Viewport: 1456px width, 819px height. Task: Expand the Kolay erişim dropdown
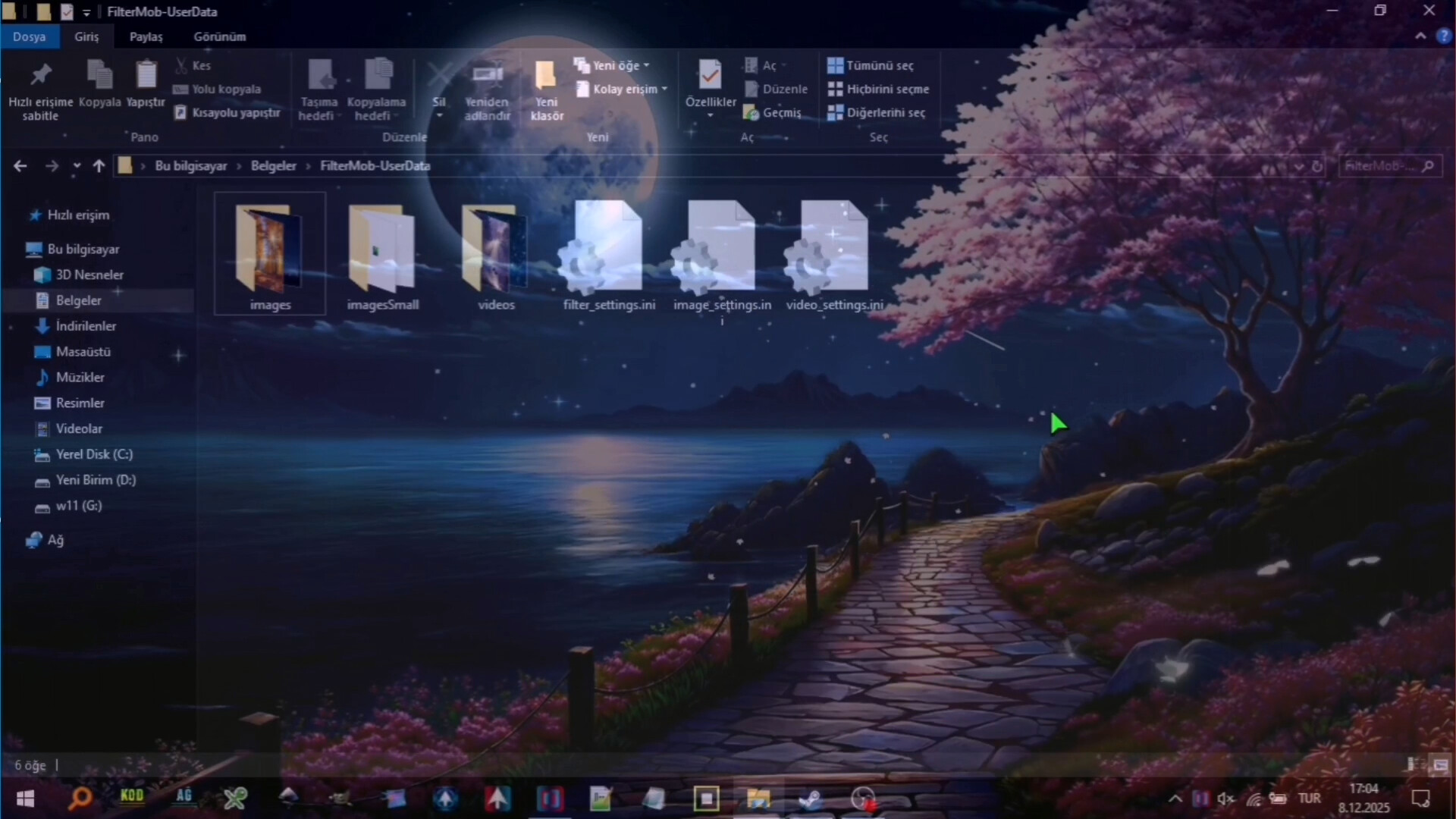[x=622, y=89]
